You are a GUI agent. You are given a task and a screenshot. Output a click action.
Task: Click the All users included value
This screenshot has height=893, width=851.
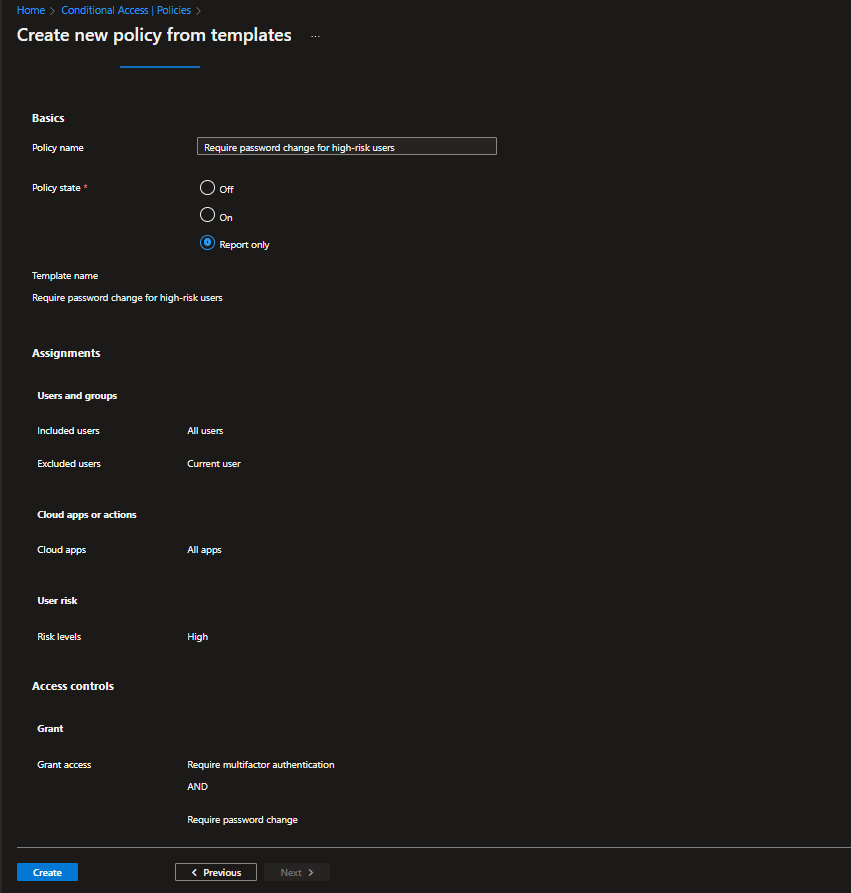click(205, 431)
